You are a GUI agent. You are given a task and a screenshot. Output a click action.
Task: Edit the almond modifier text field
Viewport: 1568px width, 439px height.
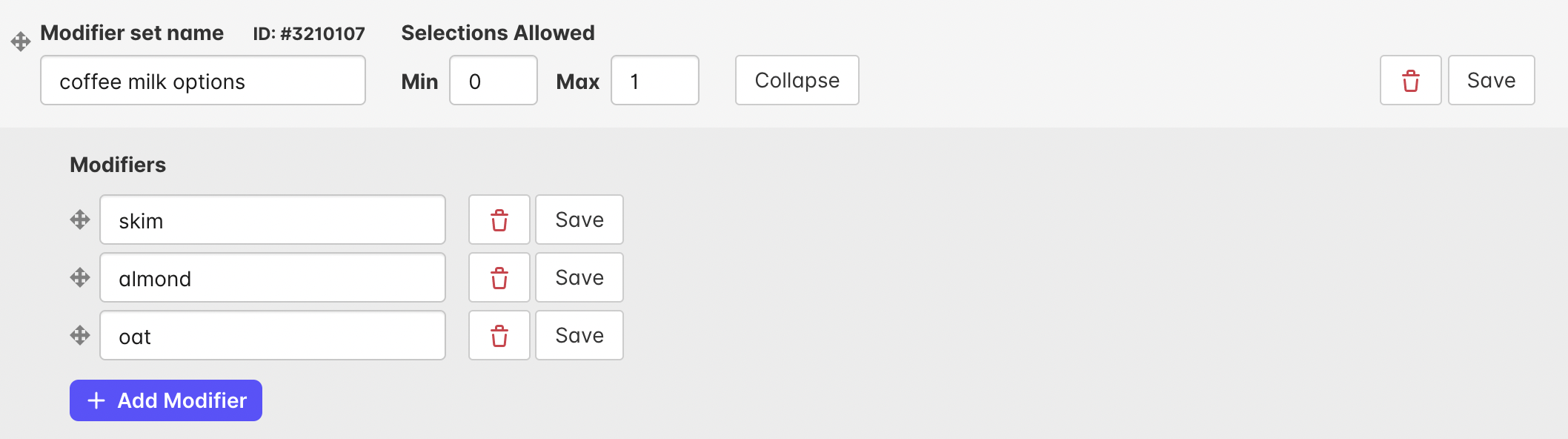pos(273,277)
